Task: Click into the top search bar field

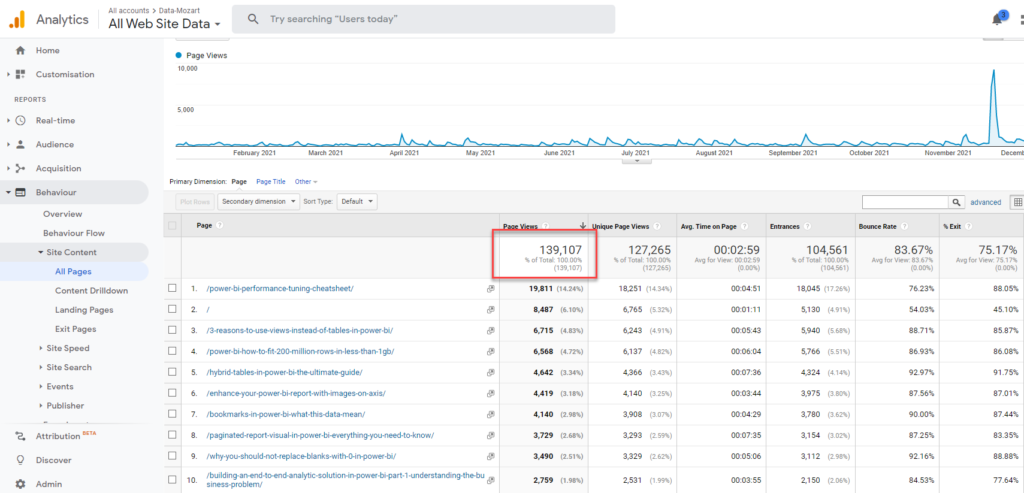Action: pos(423,20)
